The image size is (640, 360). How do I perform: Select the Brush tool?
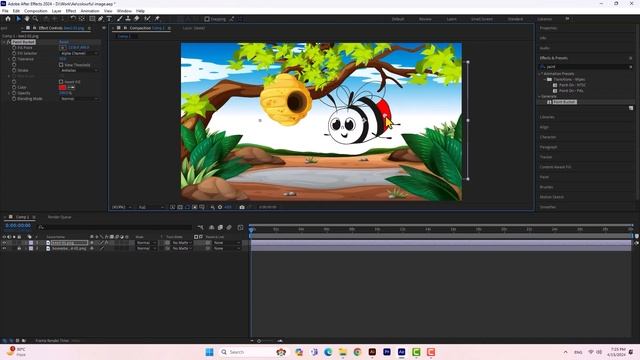(120, 19)
